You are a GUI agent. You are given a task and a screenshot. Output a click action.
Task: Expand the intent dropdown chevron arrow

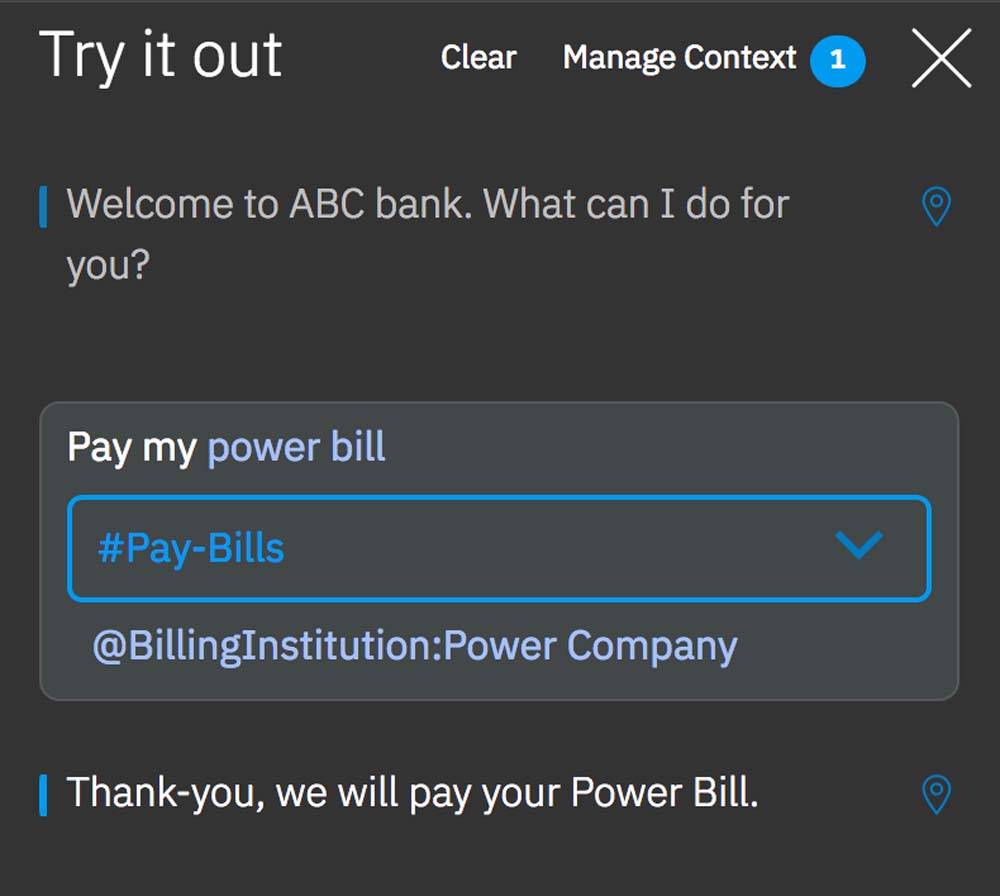click(x=858, y=546)
